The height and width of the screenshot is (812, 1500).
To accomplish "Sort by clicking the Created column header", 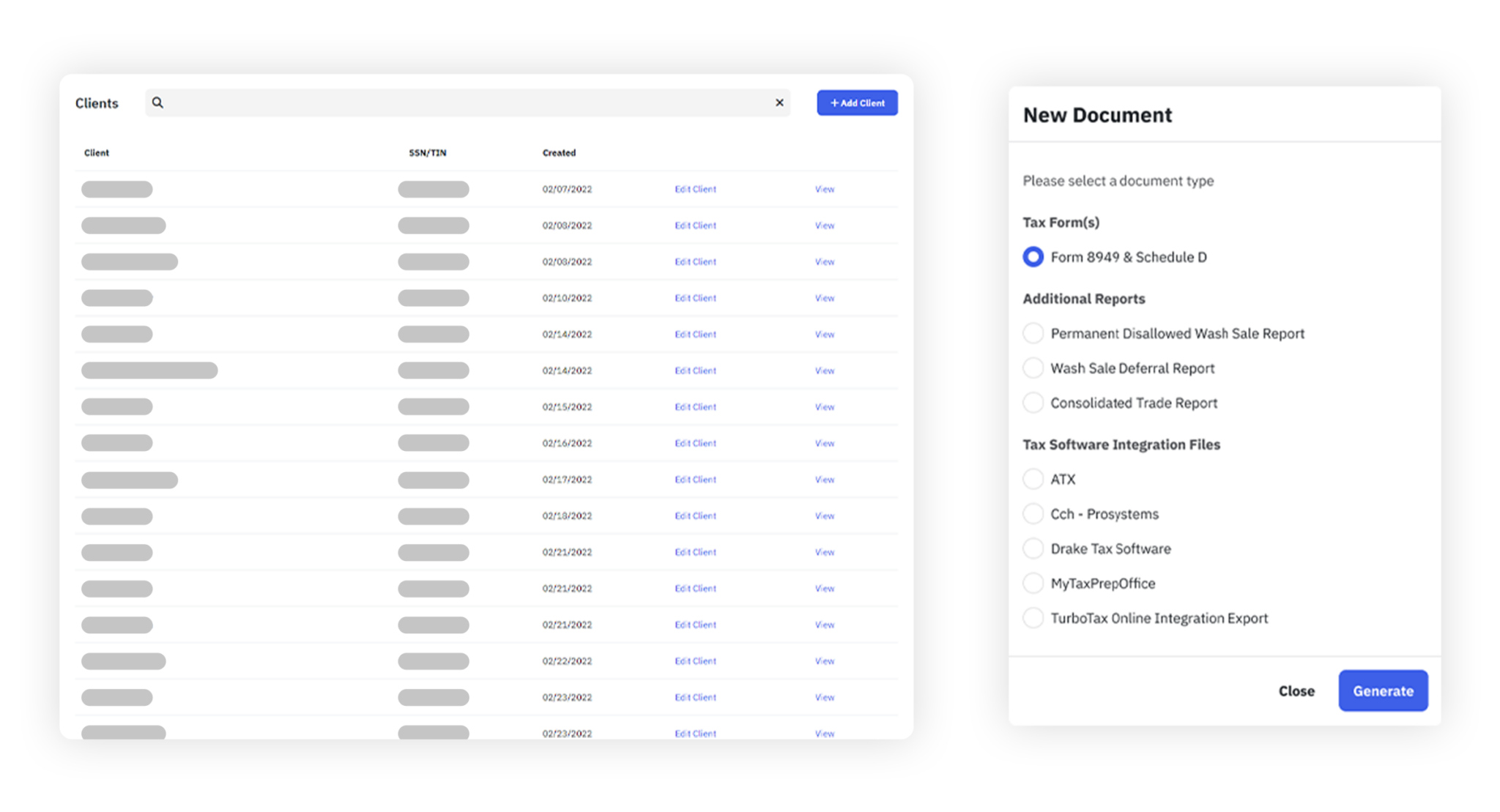I will pos(559,152).
